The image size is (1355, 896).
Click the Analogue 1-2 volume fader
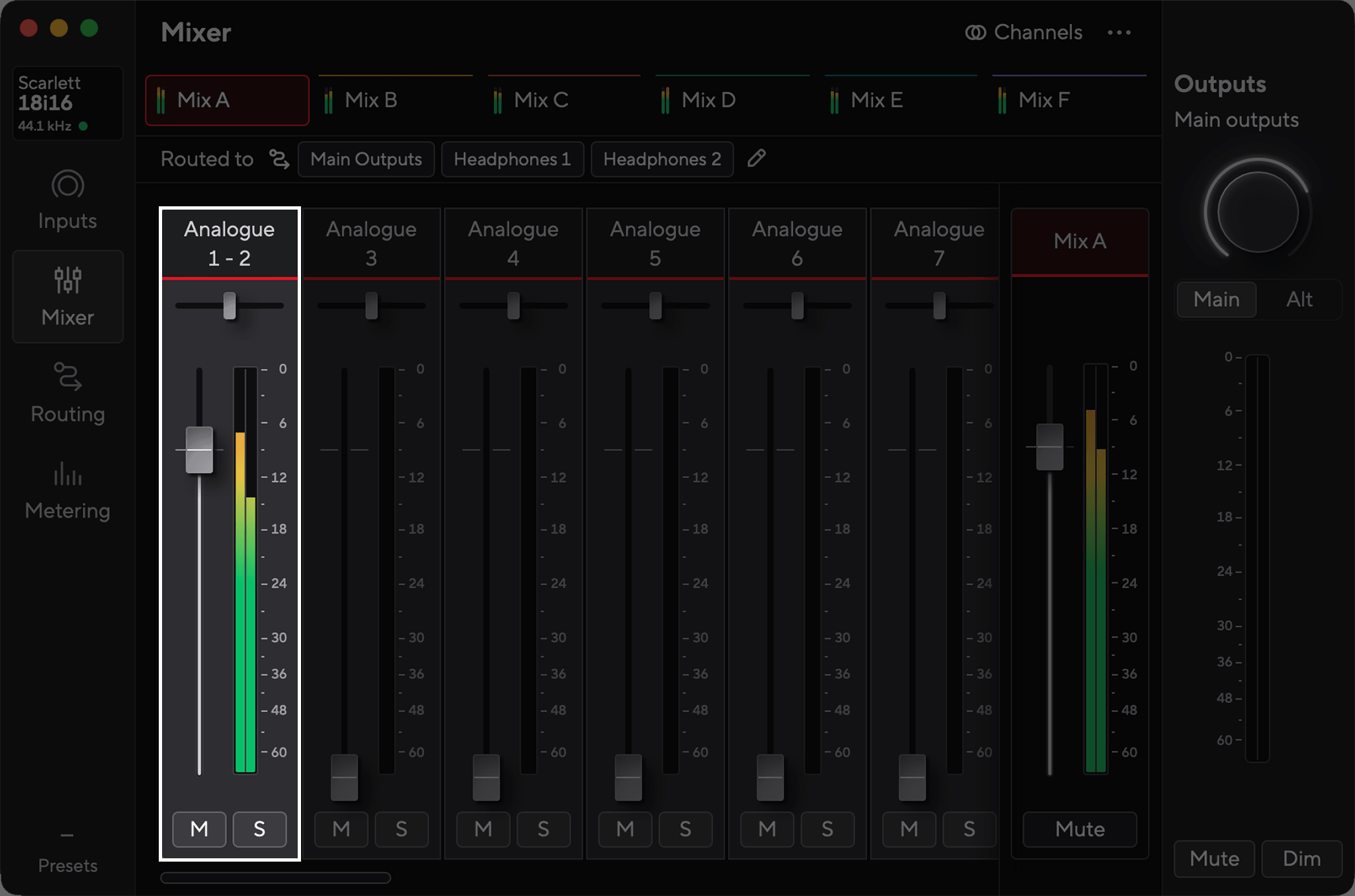[x=199, y=450]
